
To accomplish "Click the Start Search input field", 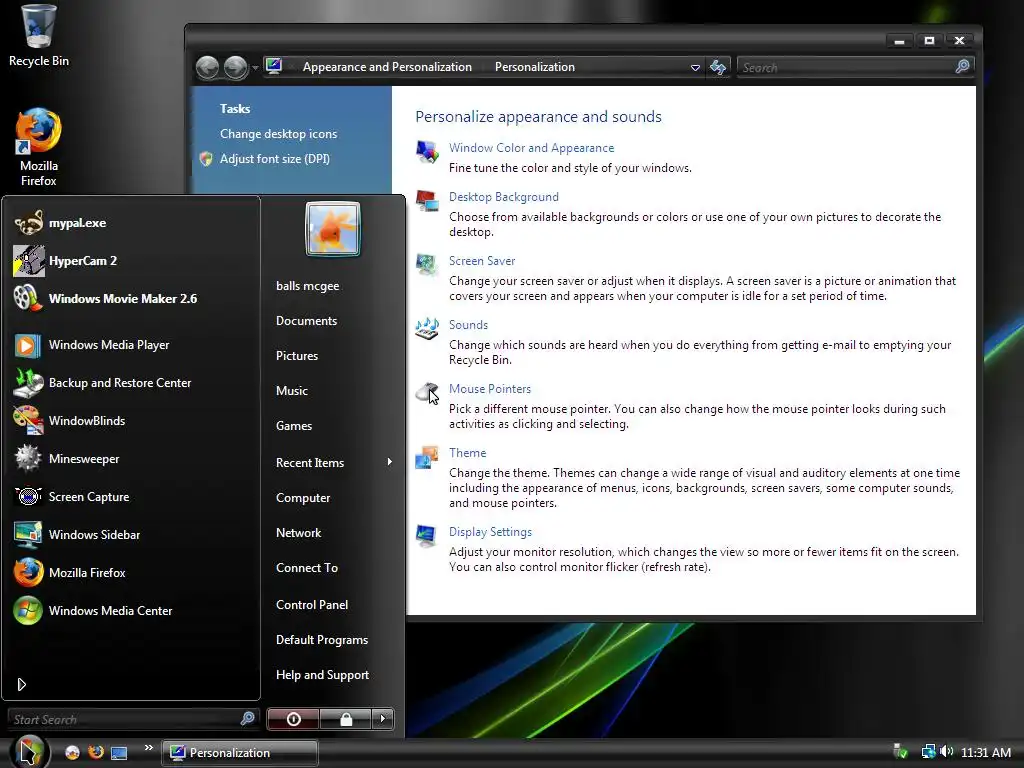I will (133, 719).
